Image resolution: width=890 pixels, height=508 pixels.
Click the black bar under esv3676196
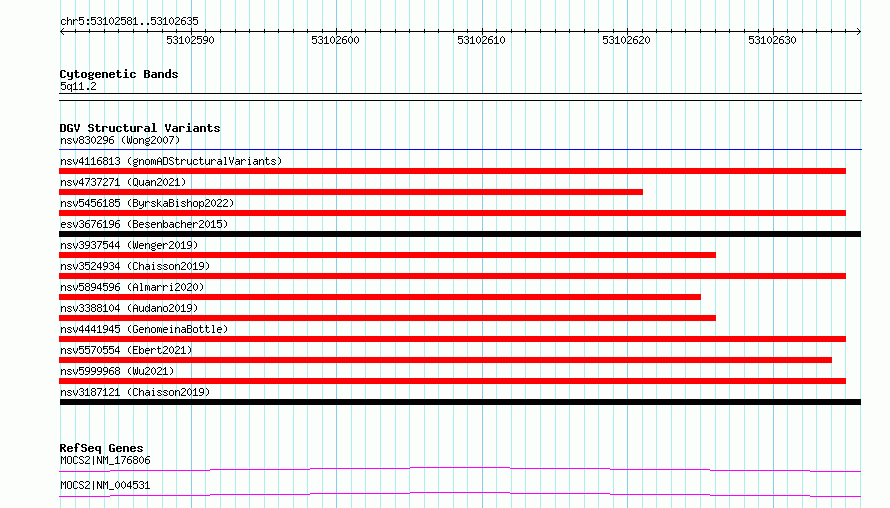pos(460,234)
